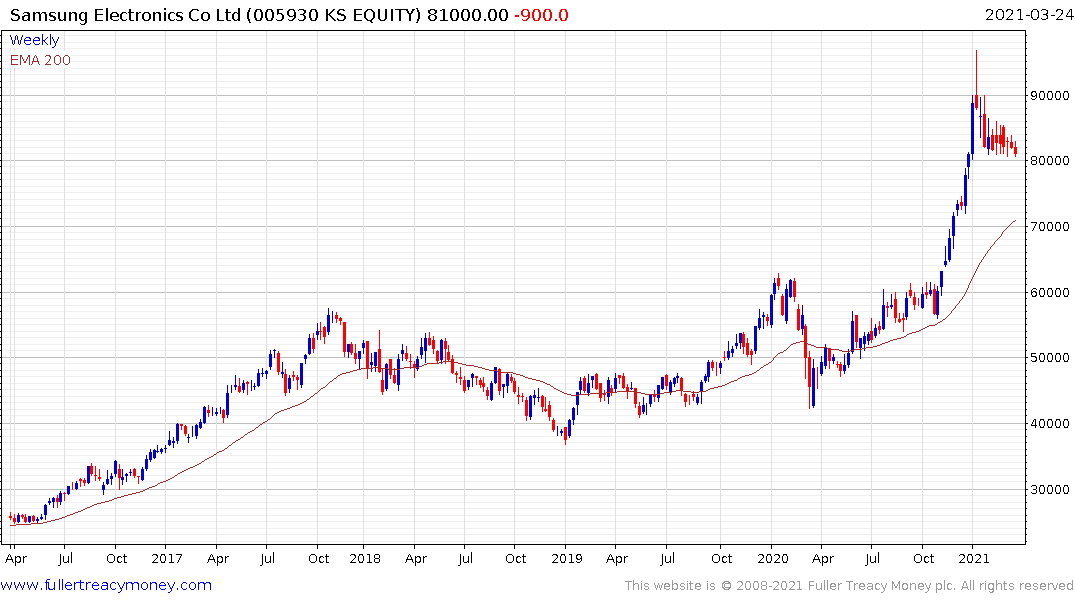Click the 2019 year label on time axis
Viewport: 1075px width, 600px height.
[x=566, y=558]
